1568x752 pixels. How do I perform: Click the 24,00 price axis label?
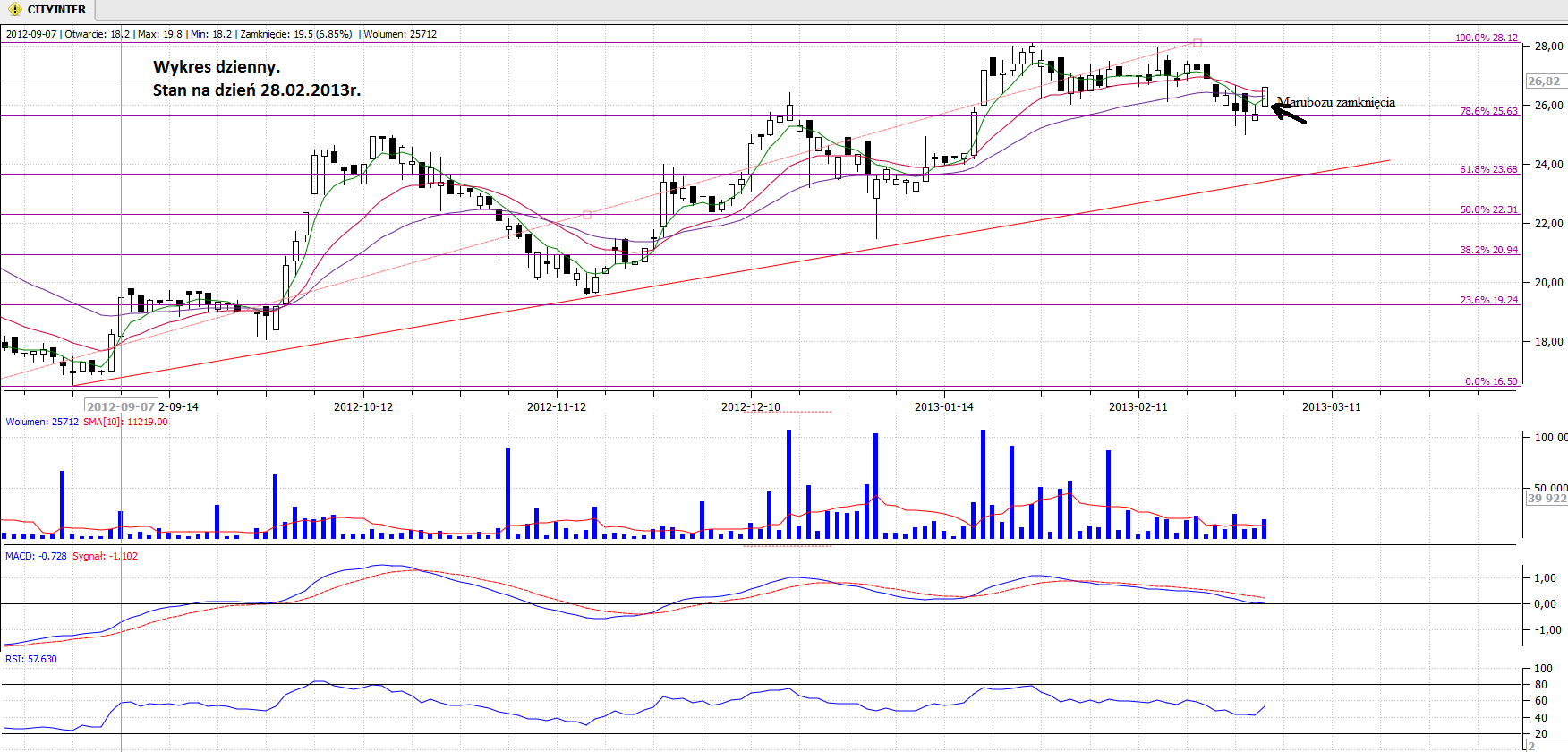click(1549, 165)
